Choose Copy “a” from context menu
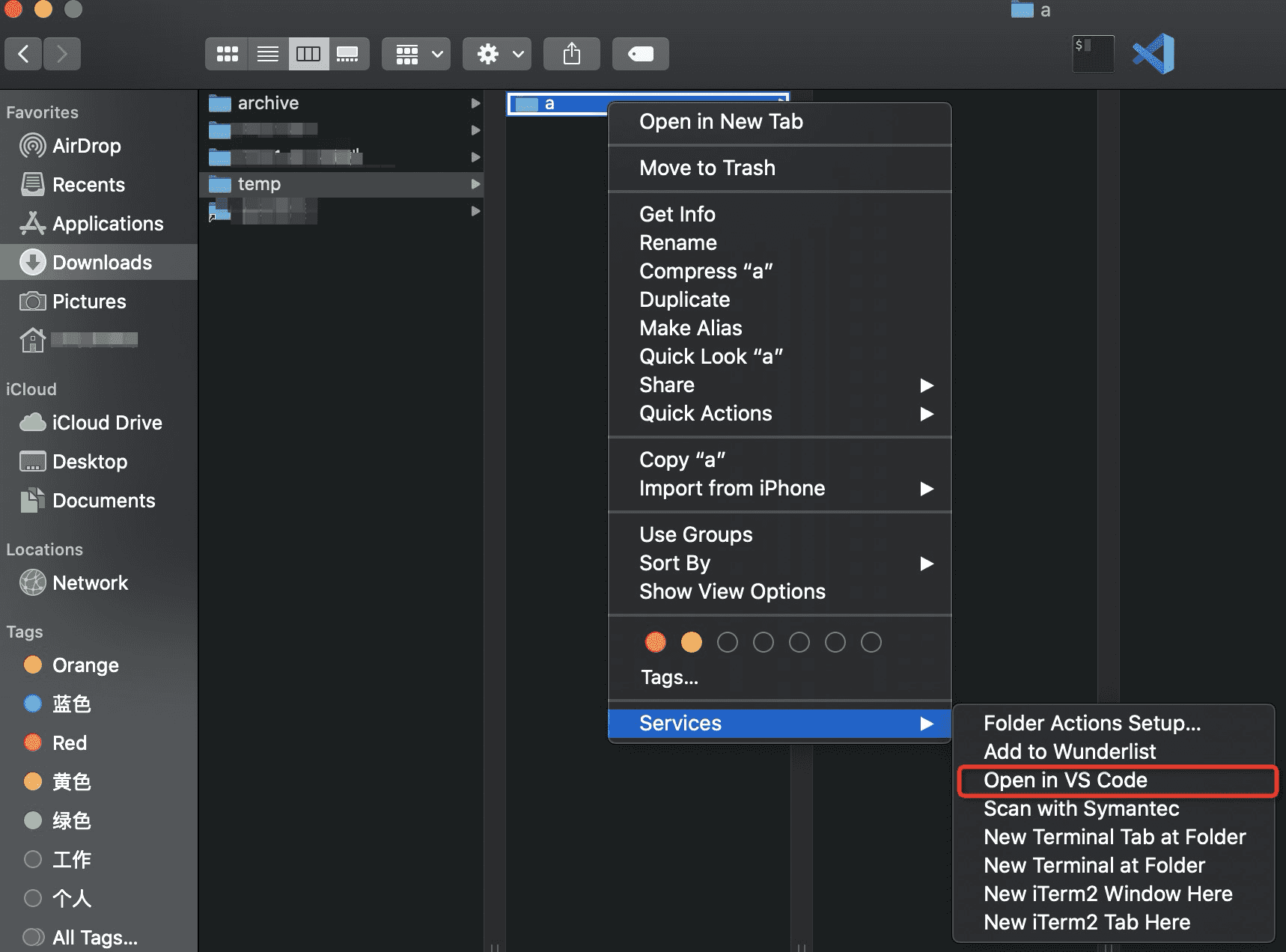This screenshot has width=1286, height=952. click(780, 460)
